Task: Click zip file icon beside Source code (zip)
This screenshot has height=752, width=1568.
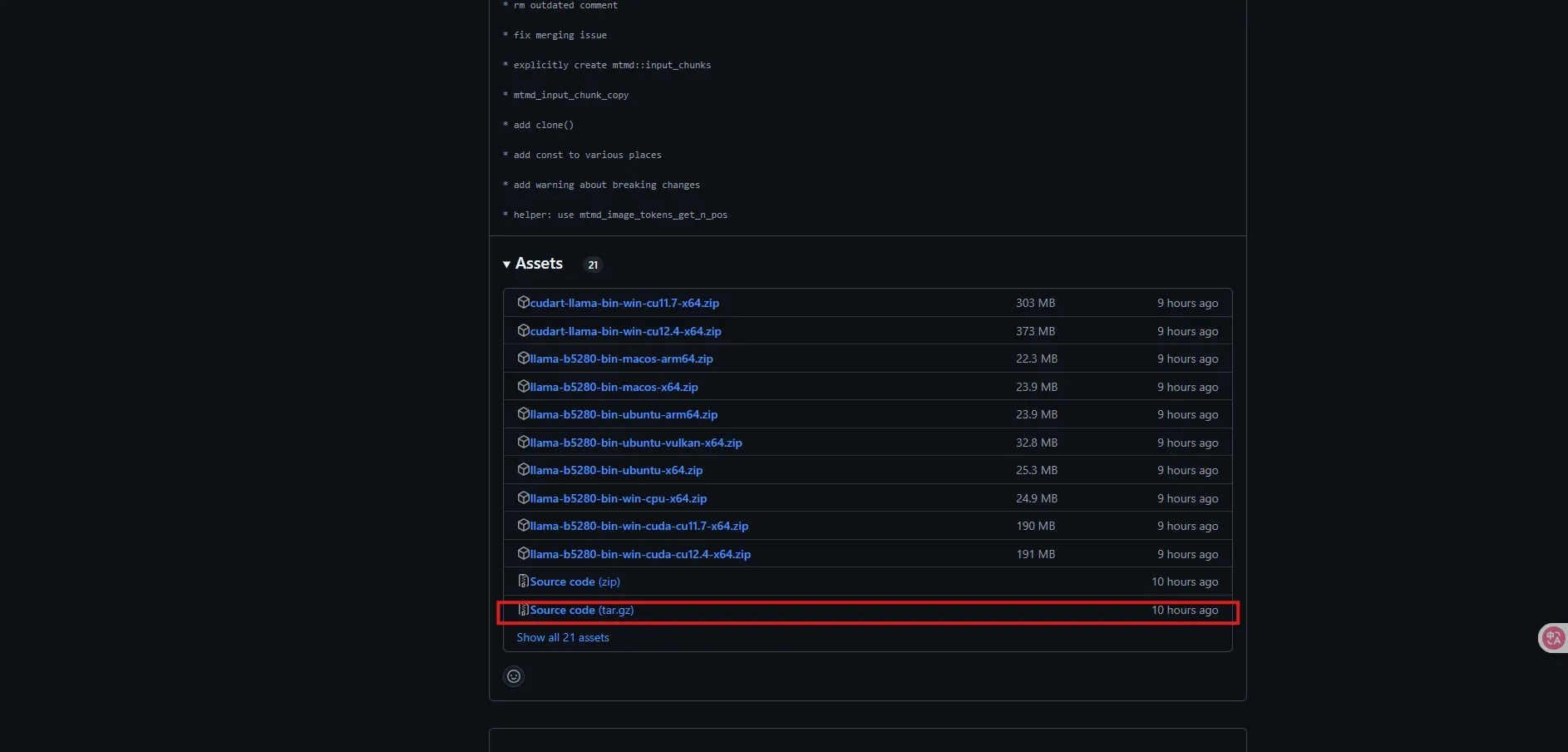Action: (523, 581)
